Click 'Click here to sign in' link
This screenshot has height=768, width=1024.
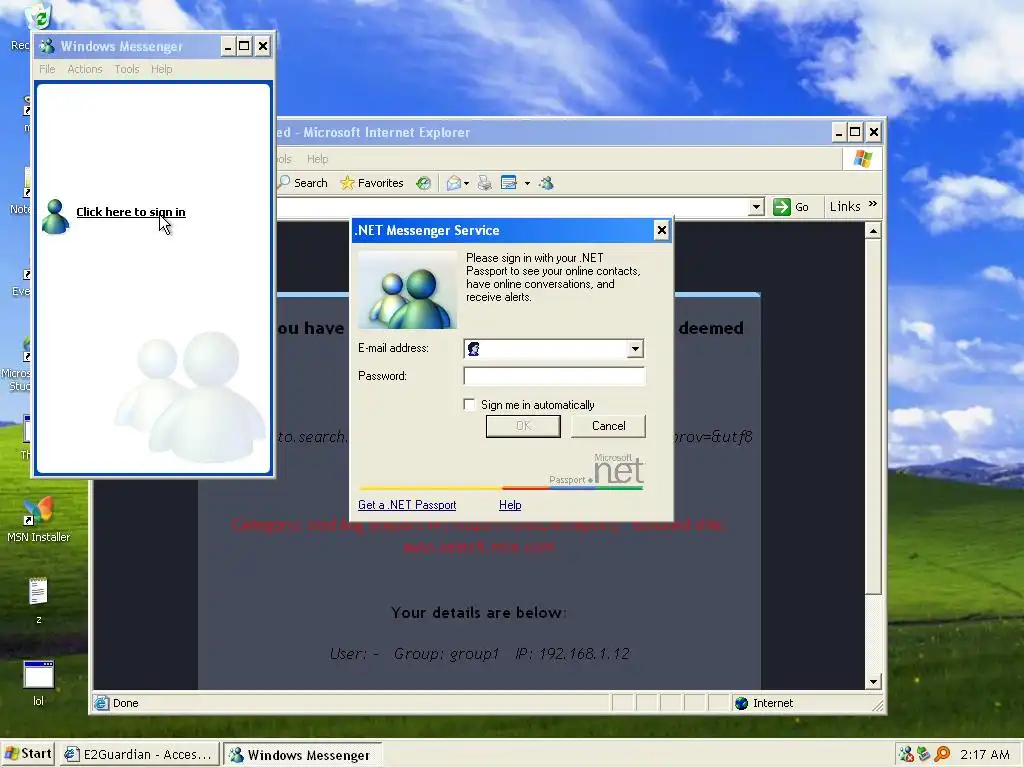pos(131,212)
